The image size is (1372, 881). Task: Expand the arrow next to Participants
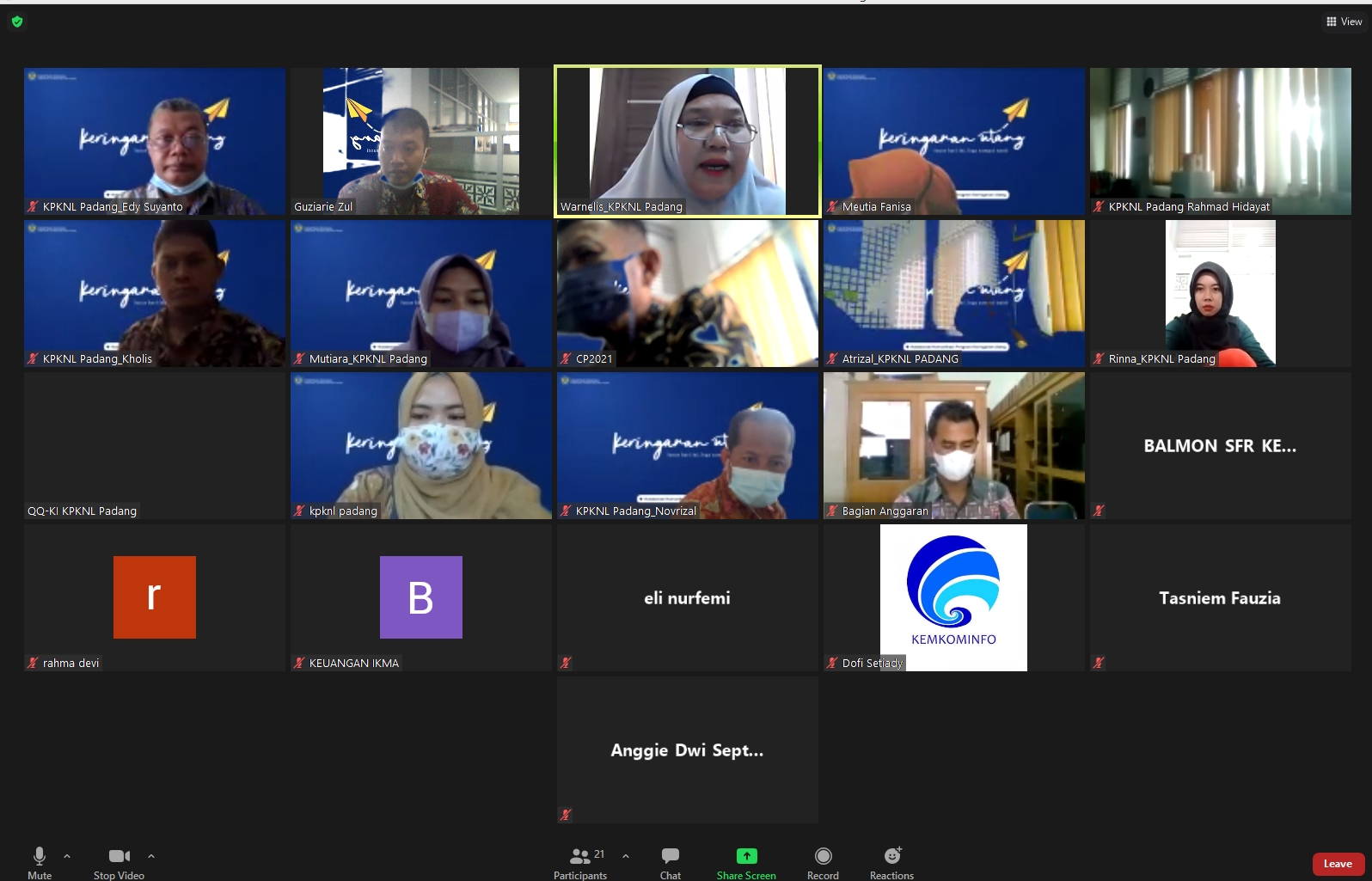[626, 856]
